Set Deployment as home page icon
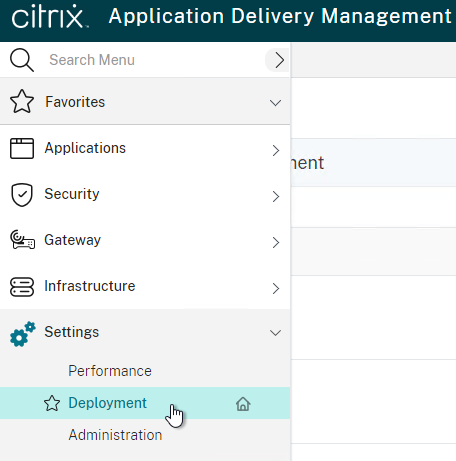Image resolution: width=456 pixels, height=461 pixels. (243, 404)
